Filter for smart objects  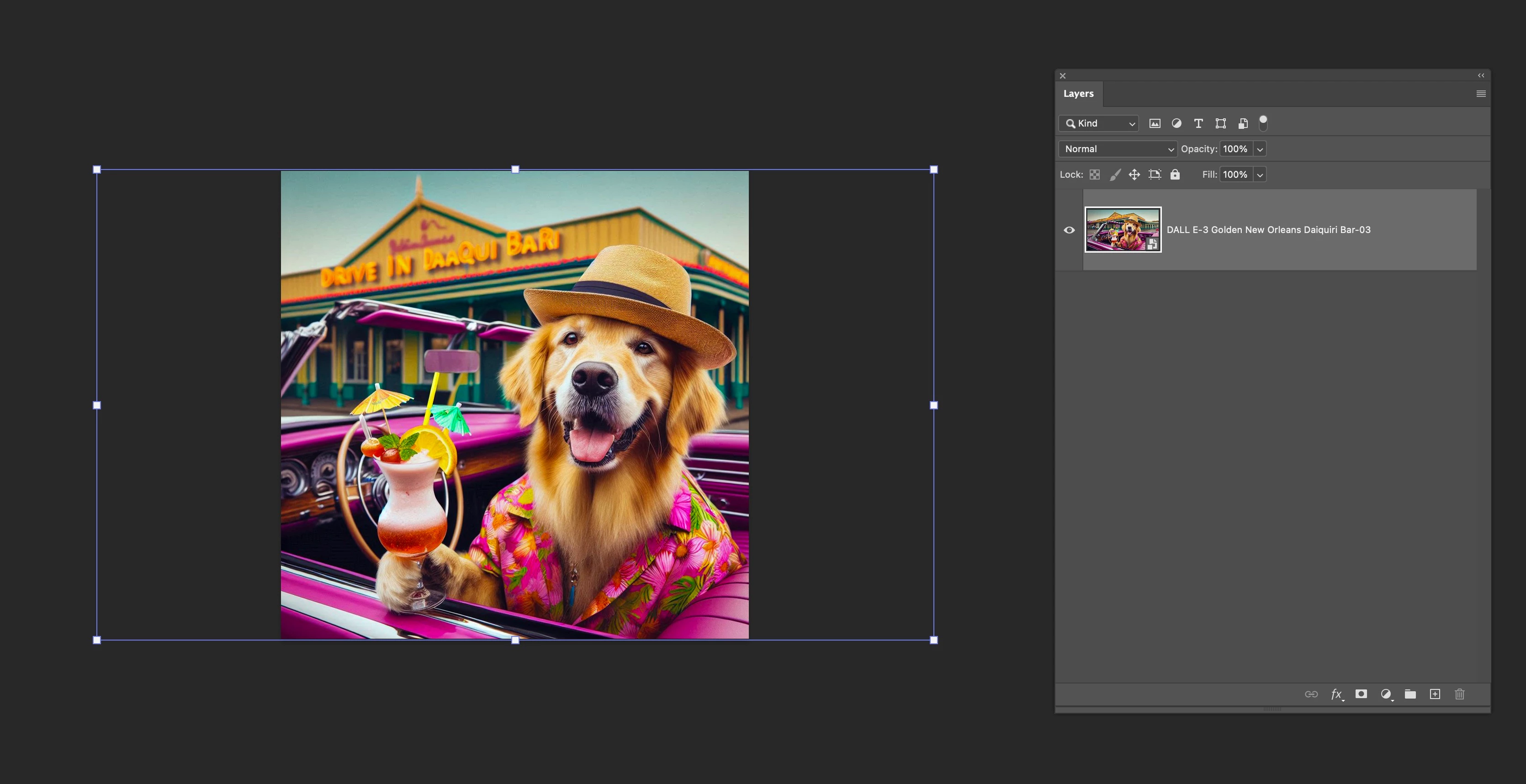point(1243,123)
